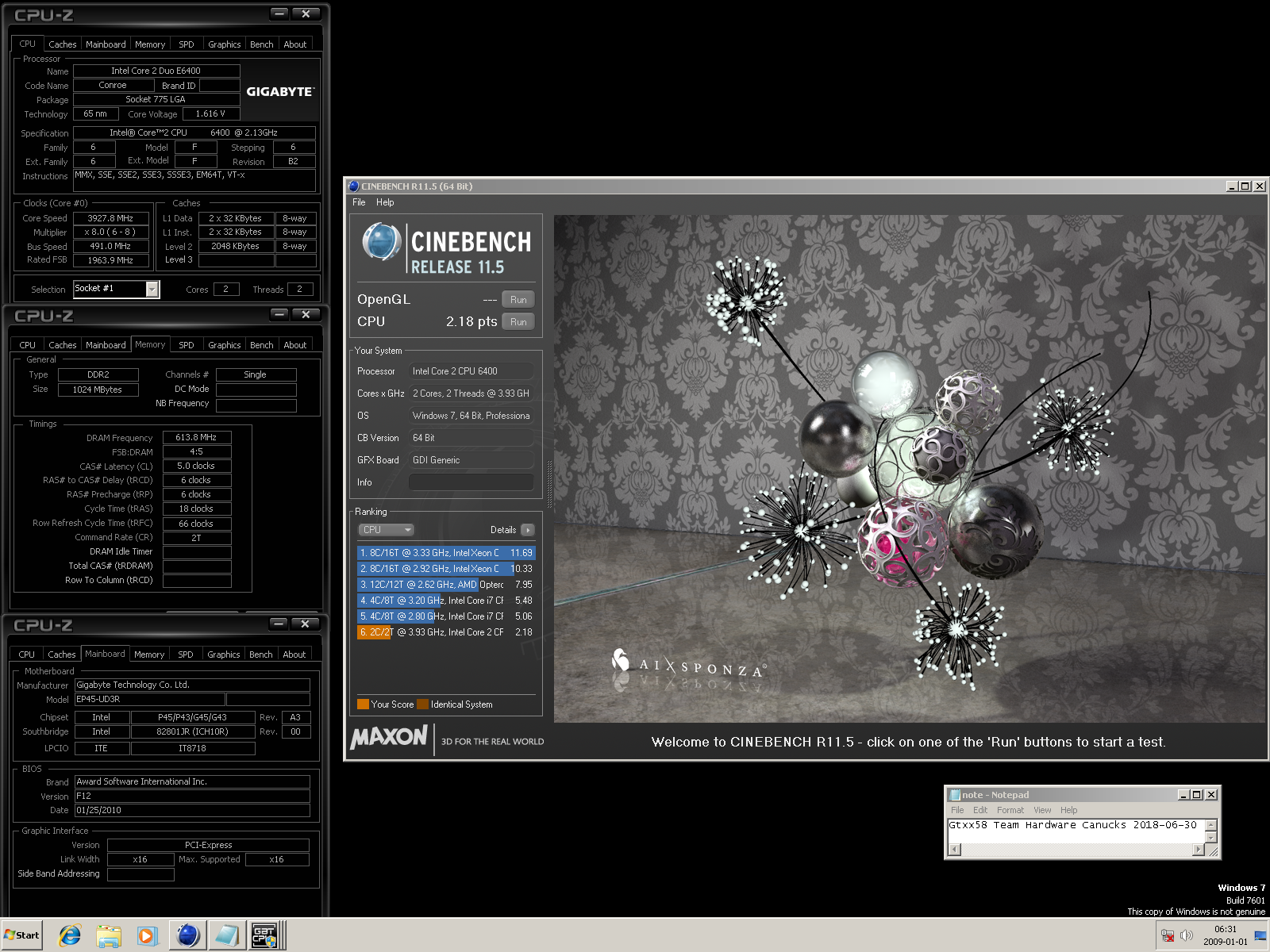Select About tab in bottom CPU-Z window
1270x952 pixels.
tap(294, 654)
